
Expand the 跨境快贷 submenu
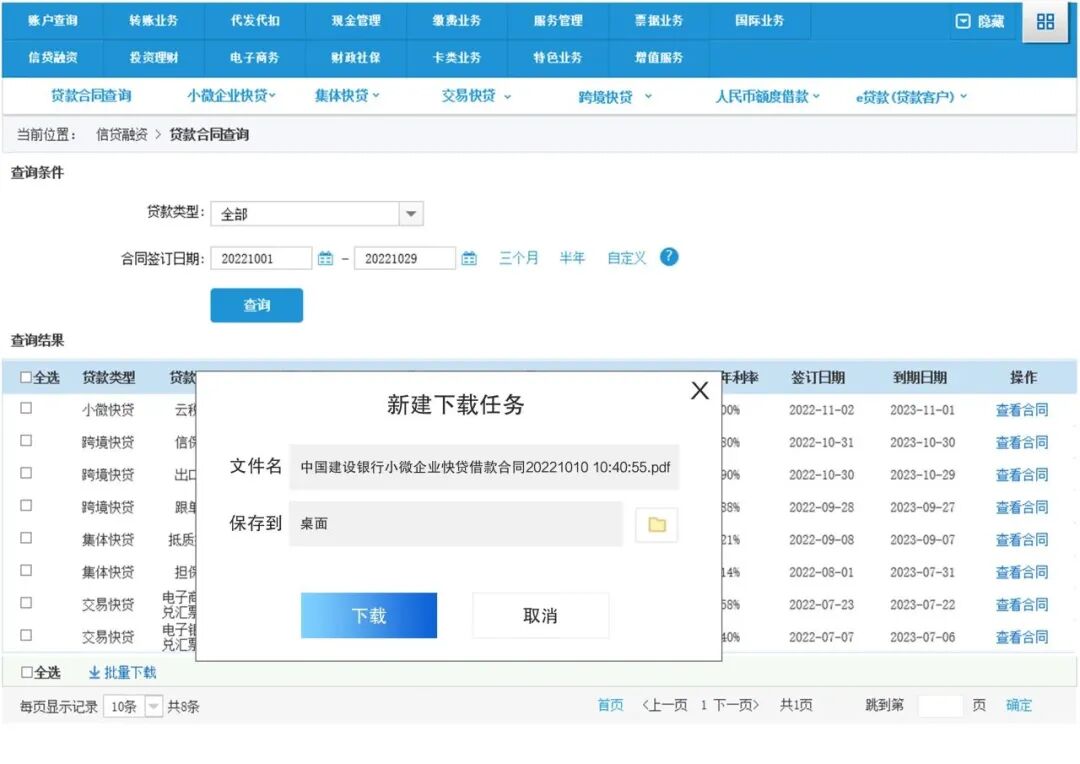(614, 97)
